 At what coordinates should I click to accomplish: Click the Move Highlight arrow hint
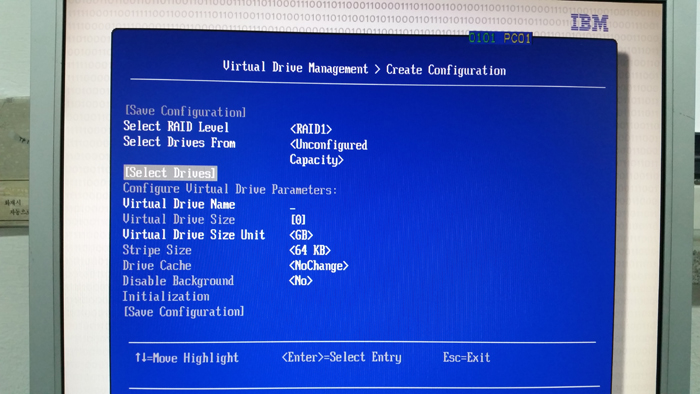click(187, 358)
